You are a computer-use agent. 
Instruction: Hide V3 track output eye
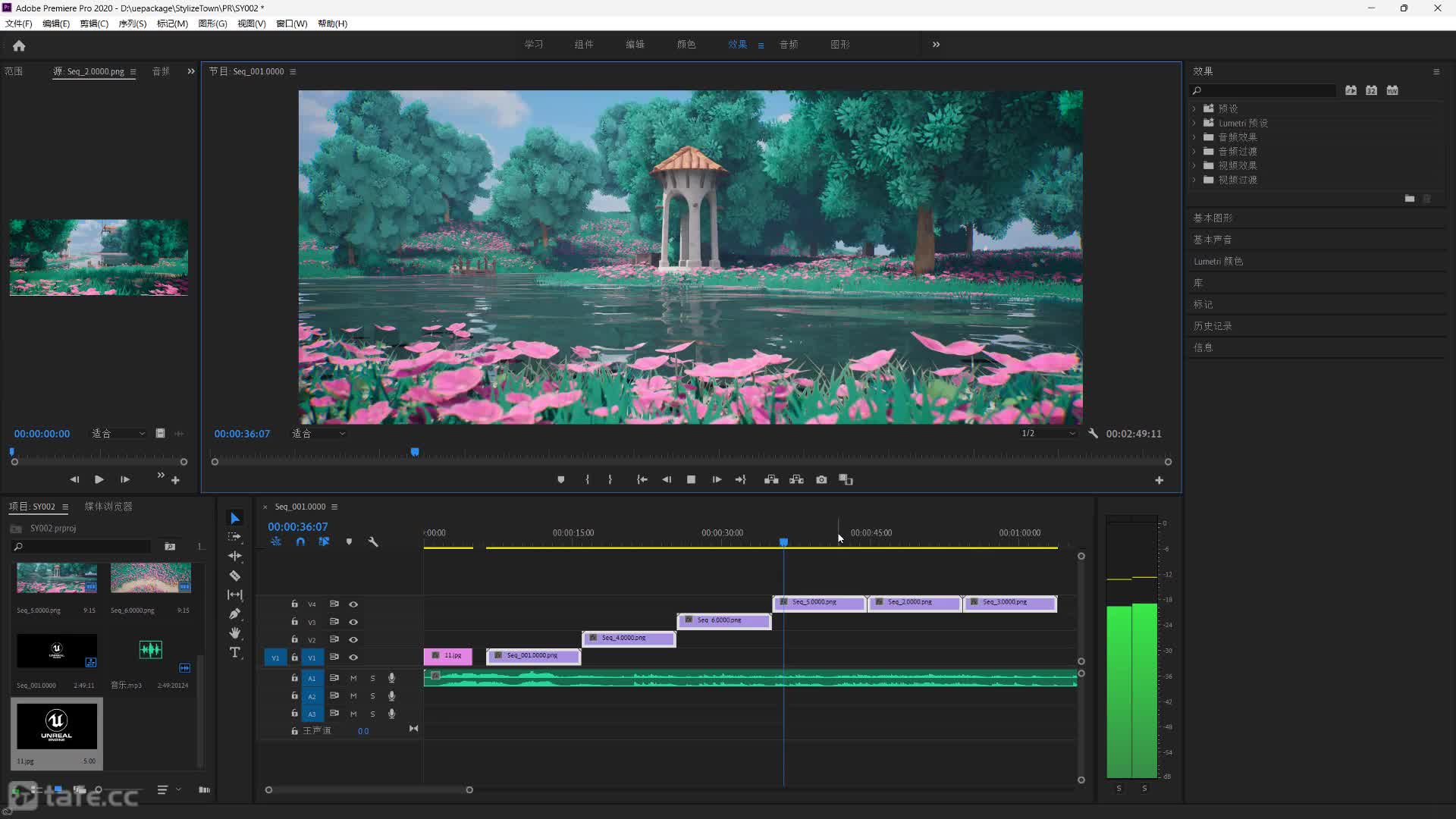coord(353,622)
